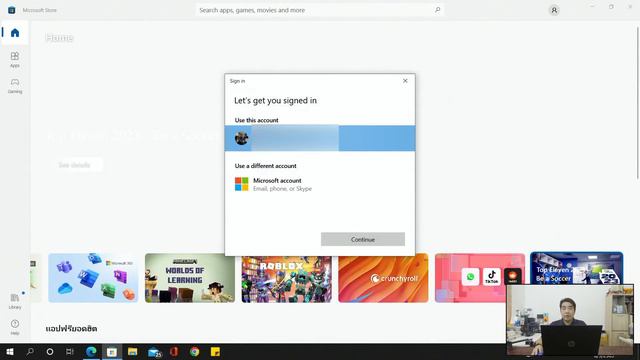Open Help in the sidebar

15,327
